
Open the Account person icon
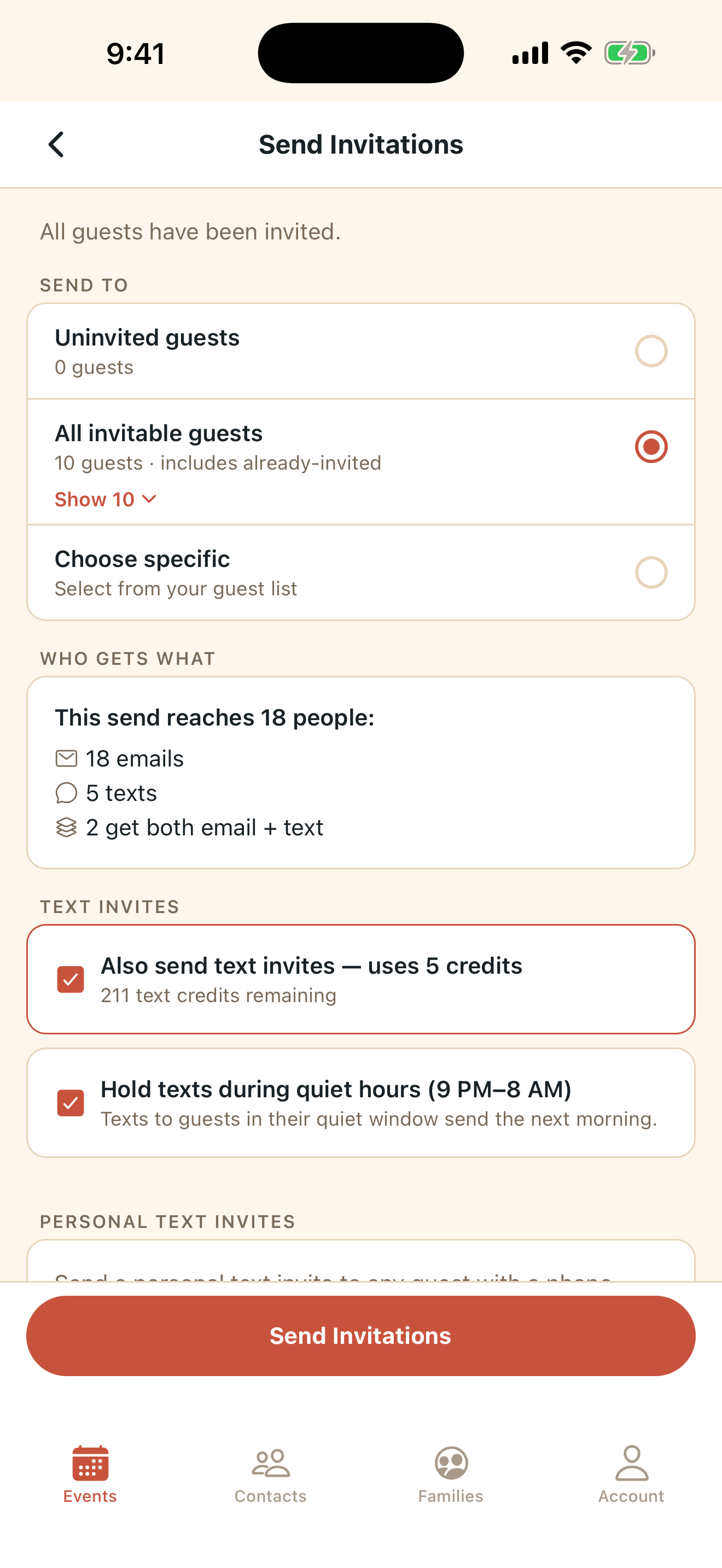(x=632, y=1462)
